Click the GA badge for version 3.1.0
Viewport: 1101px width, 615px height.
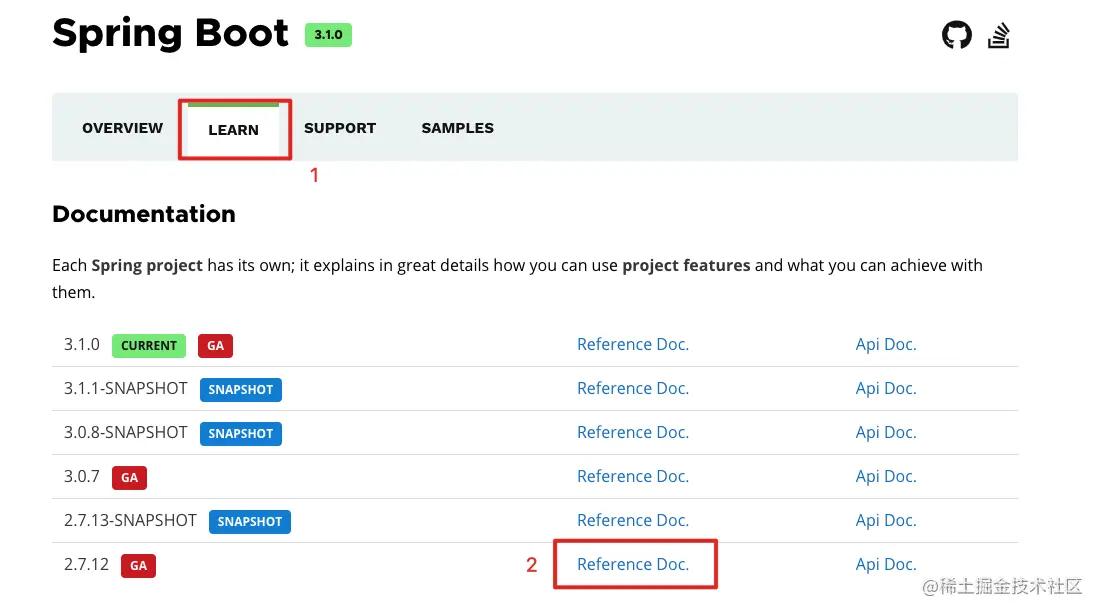tap(215, 345)
